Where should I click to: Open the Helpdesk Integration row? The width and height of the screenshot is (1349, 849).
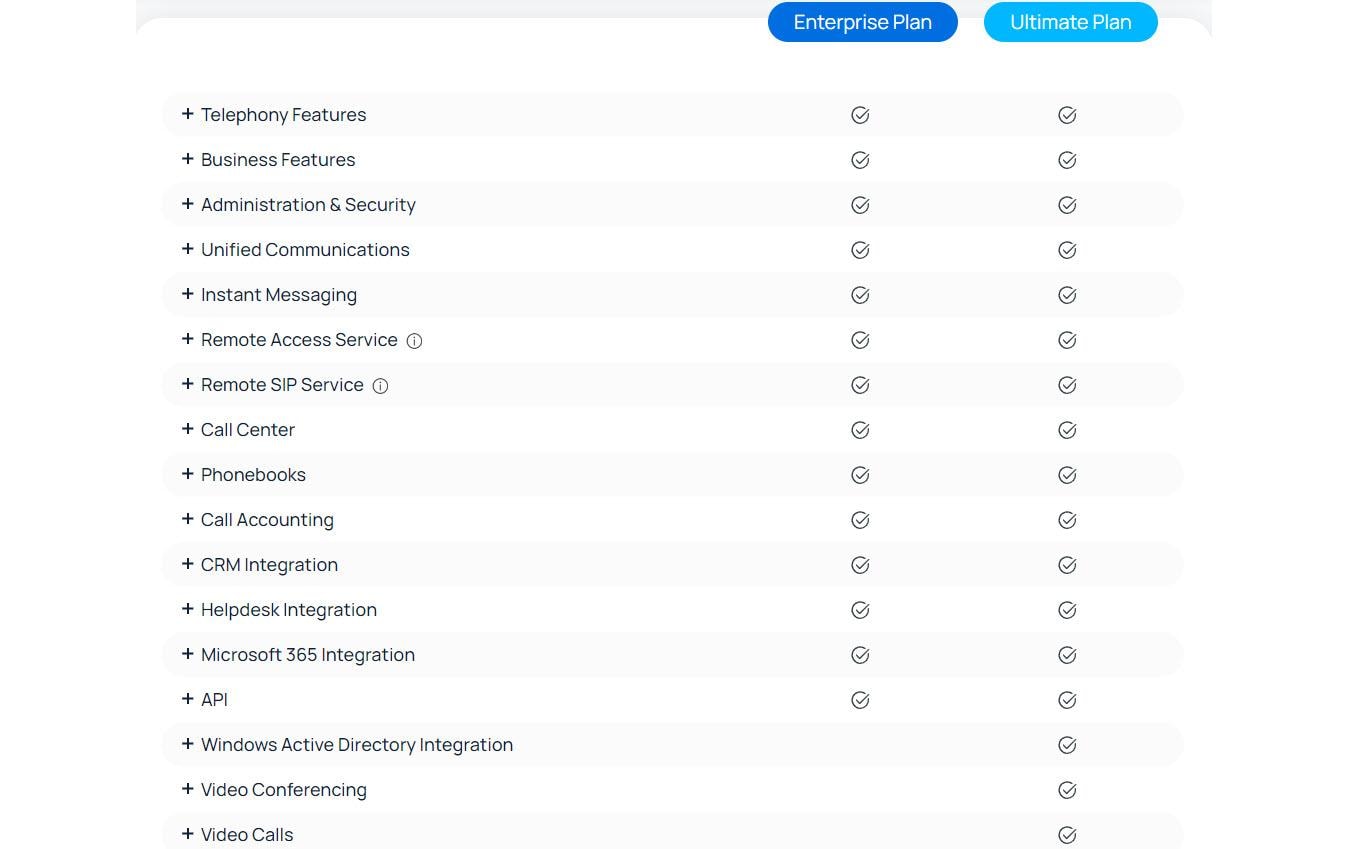[288, 610]
